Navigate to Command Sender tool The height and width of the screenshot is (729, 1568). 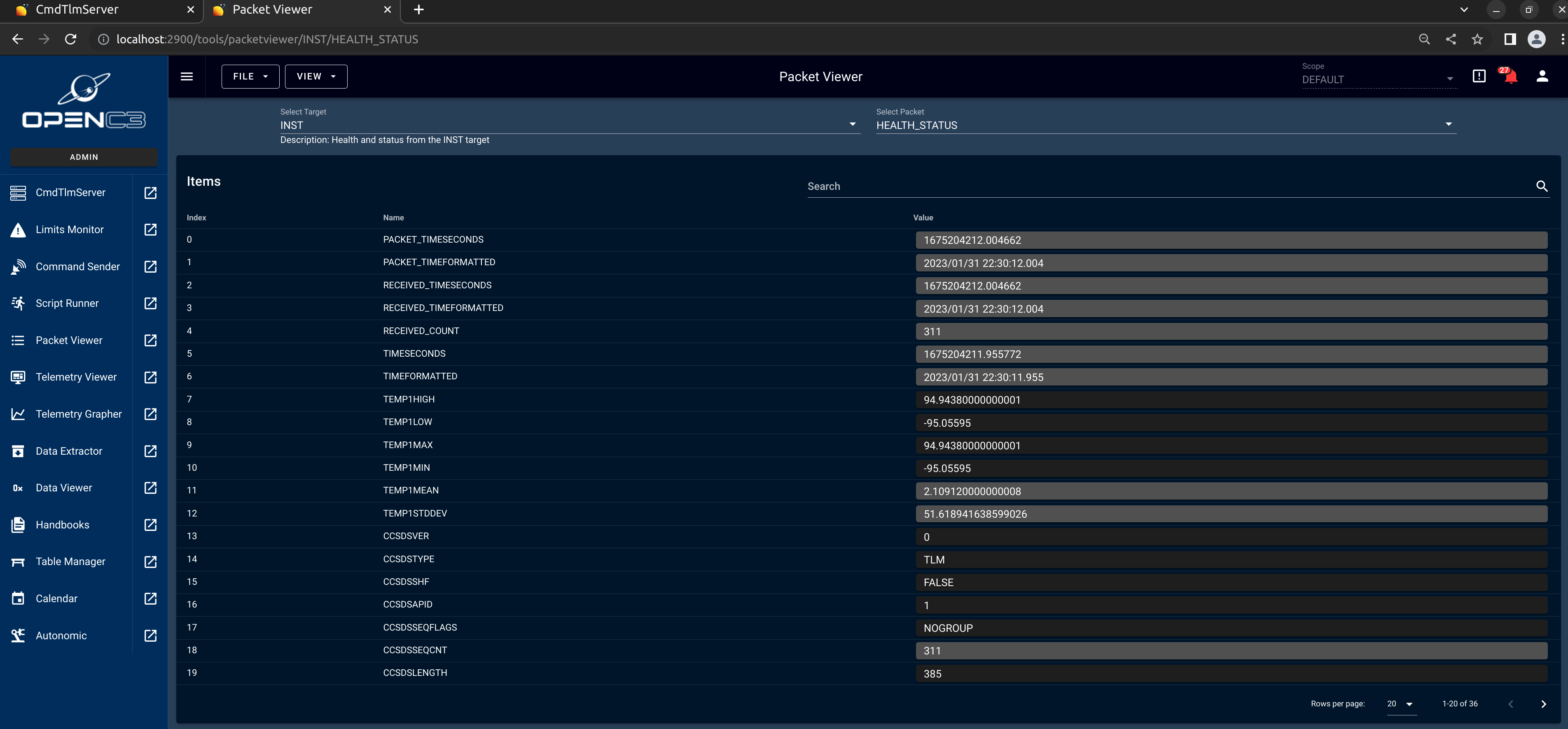pyautogui.click(x=77, y=266)
